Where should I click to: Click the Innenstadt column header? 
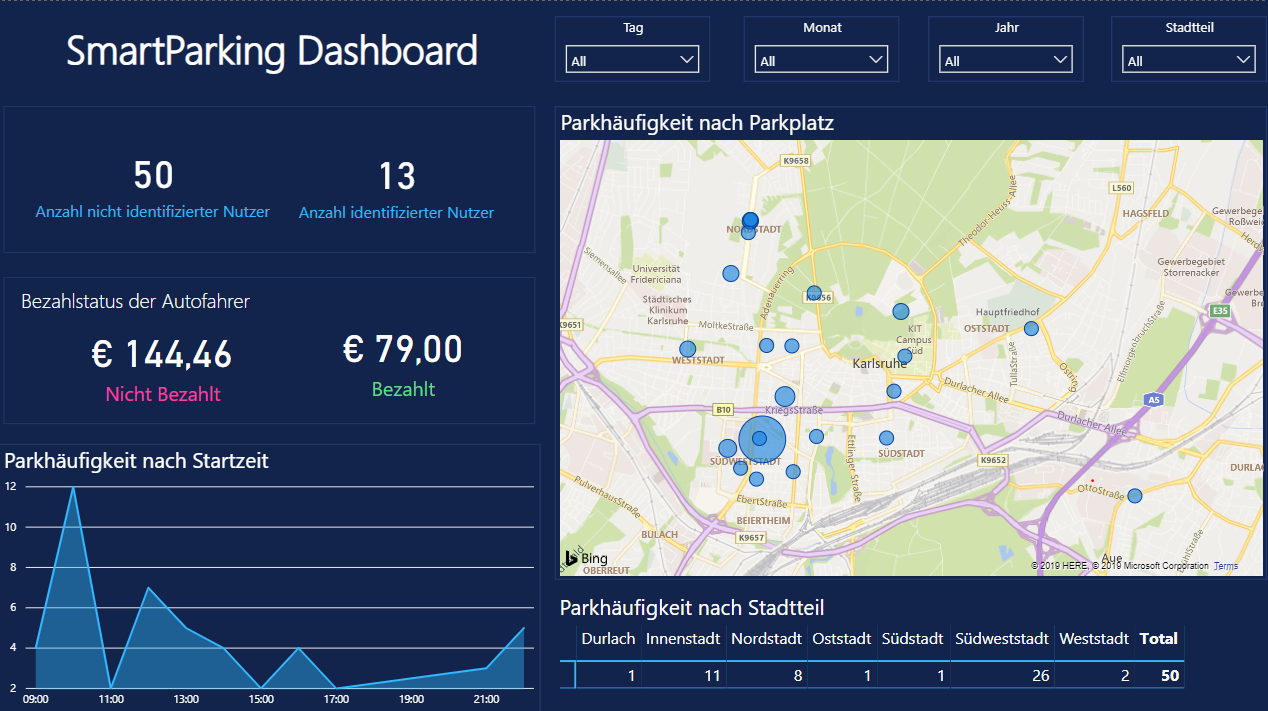[x=683, y=638]
